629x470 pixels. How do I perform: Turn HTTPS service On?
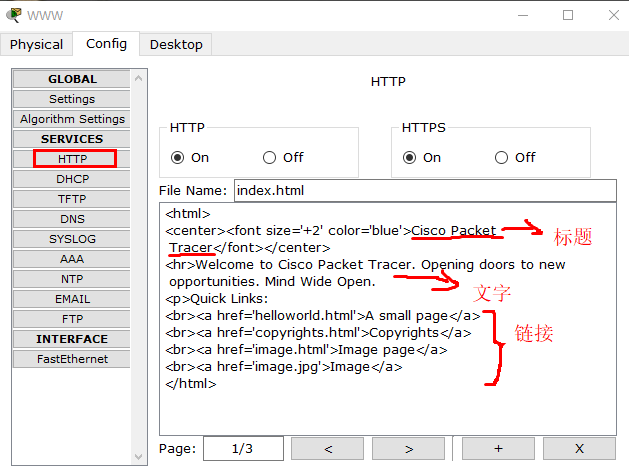[409, 158]
